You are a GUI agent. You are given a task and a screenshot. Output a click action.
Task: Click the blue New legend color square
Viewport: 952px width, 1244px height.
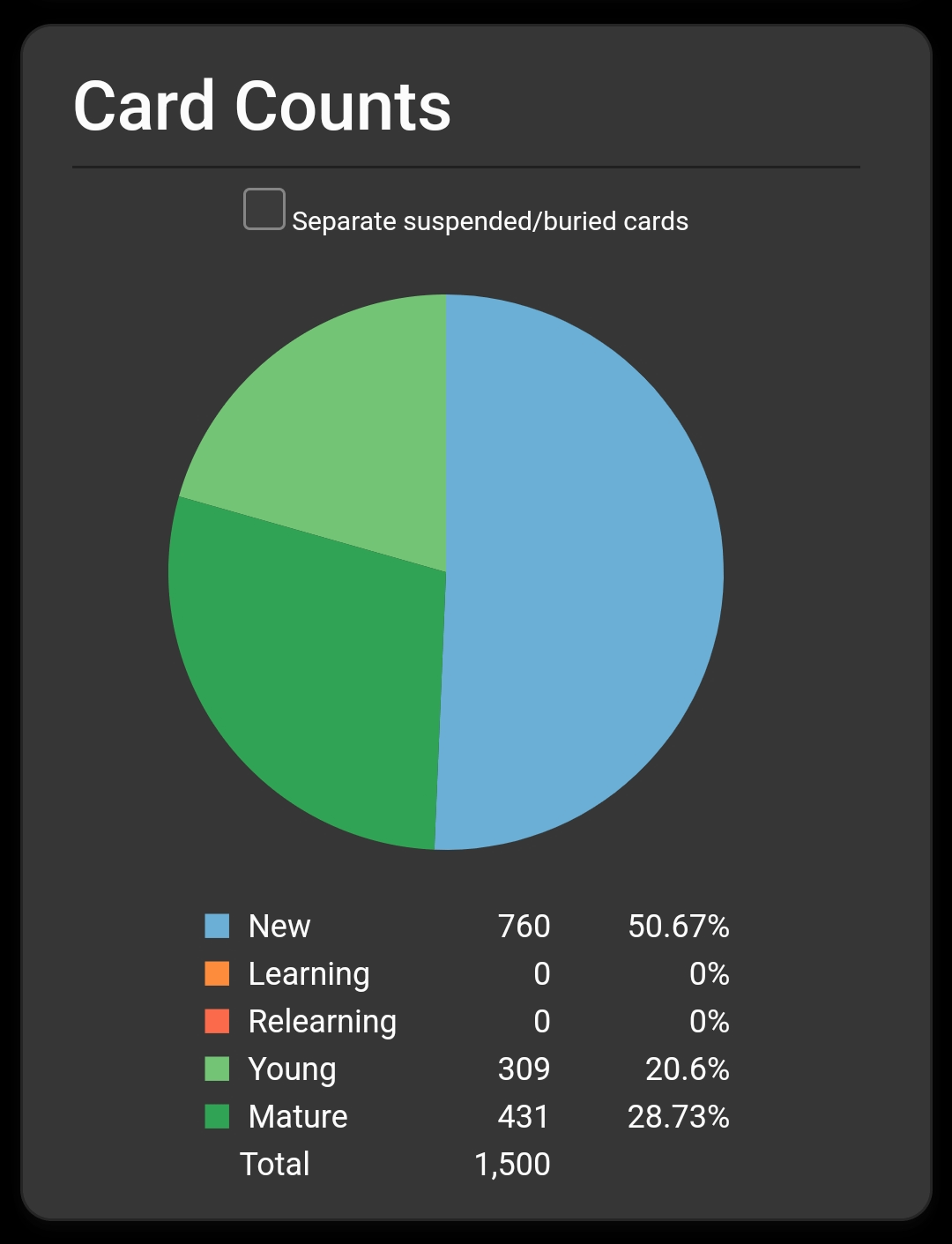coord(217,926)
